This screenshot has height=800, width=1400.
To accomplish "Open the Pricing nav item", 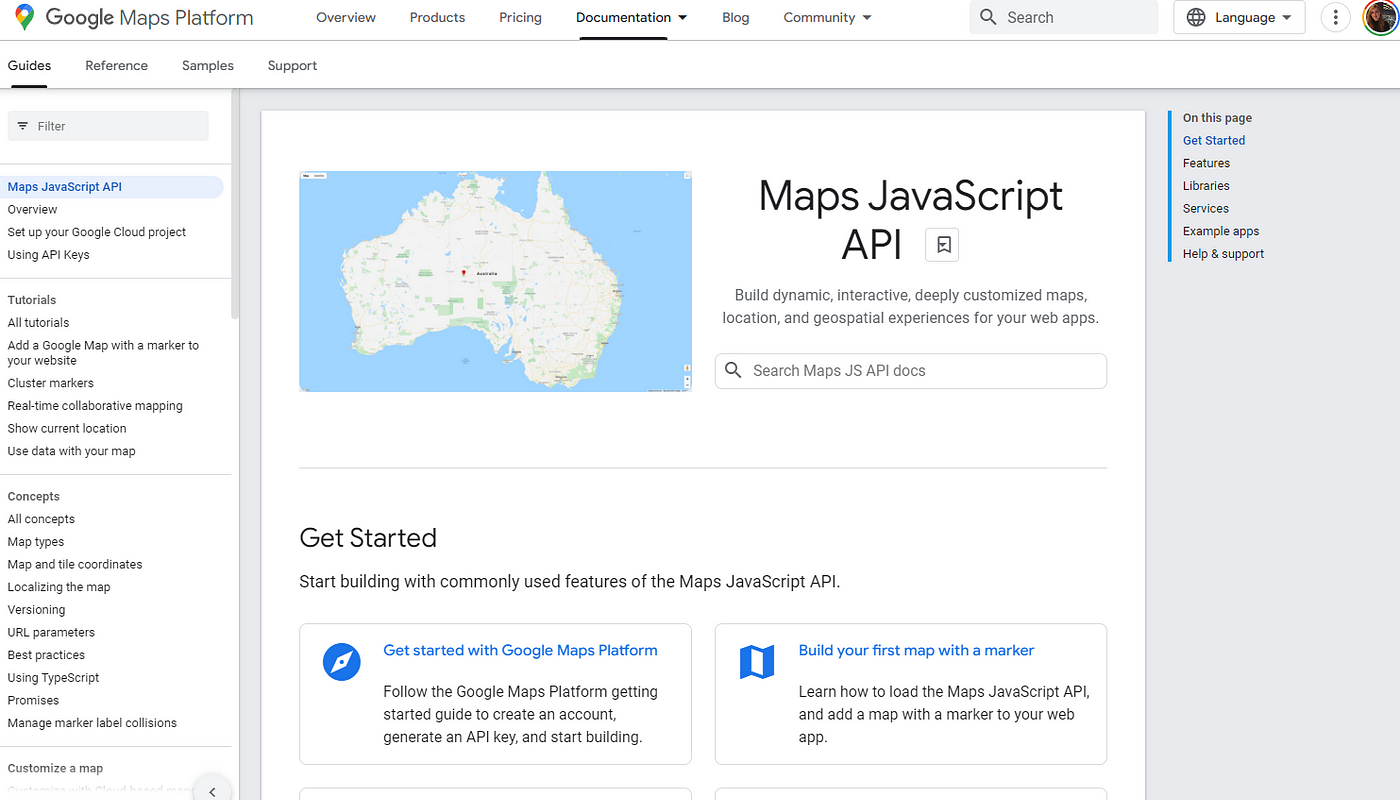I will 520,18.
